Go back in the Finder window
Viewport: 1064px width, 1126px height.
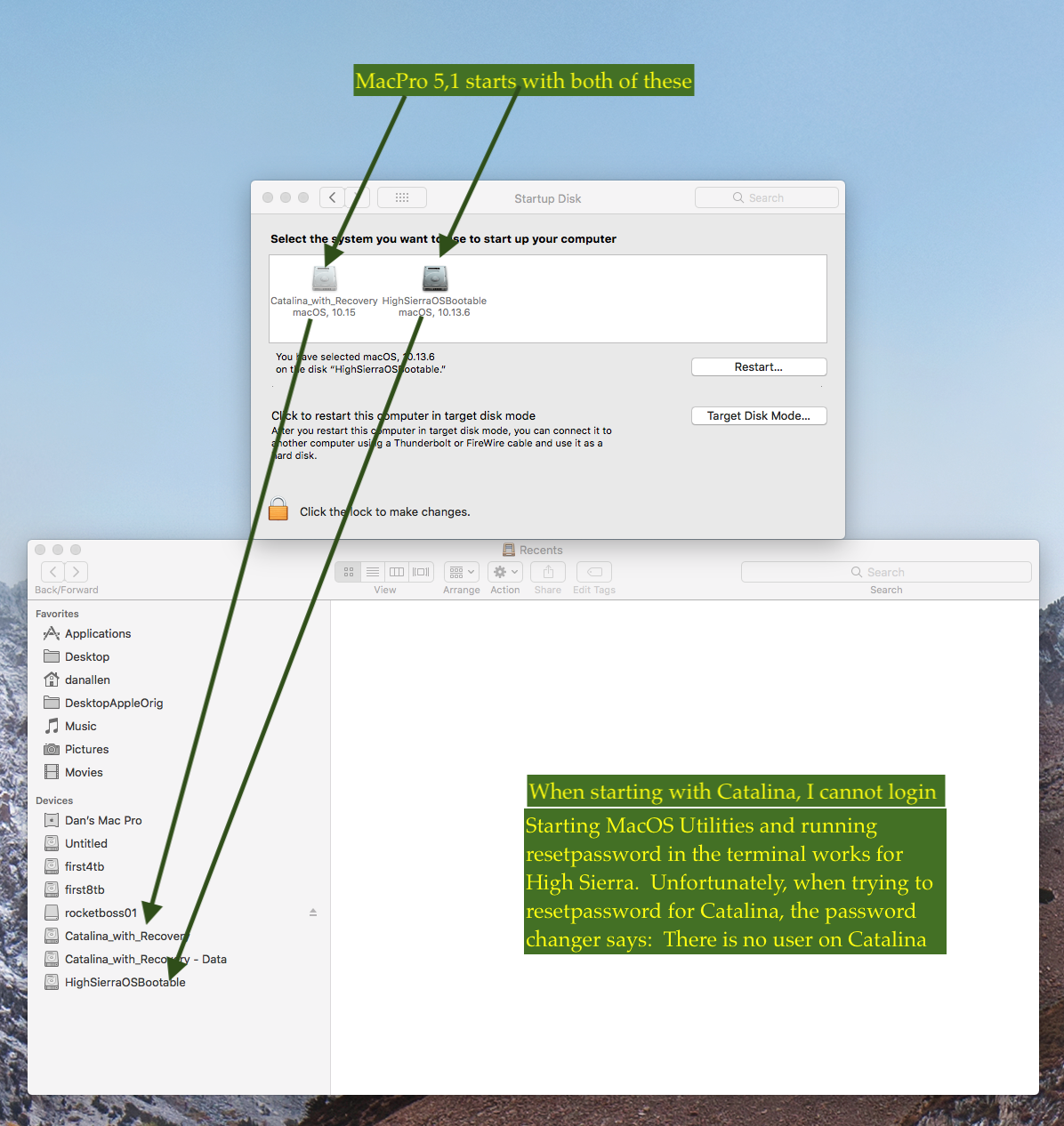pyautogui.click(x=53, y=572)
